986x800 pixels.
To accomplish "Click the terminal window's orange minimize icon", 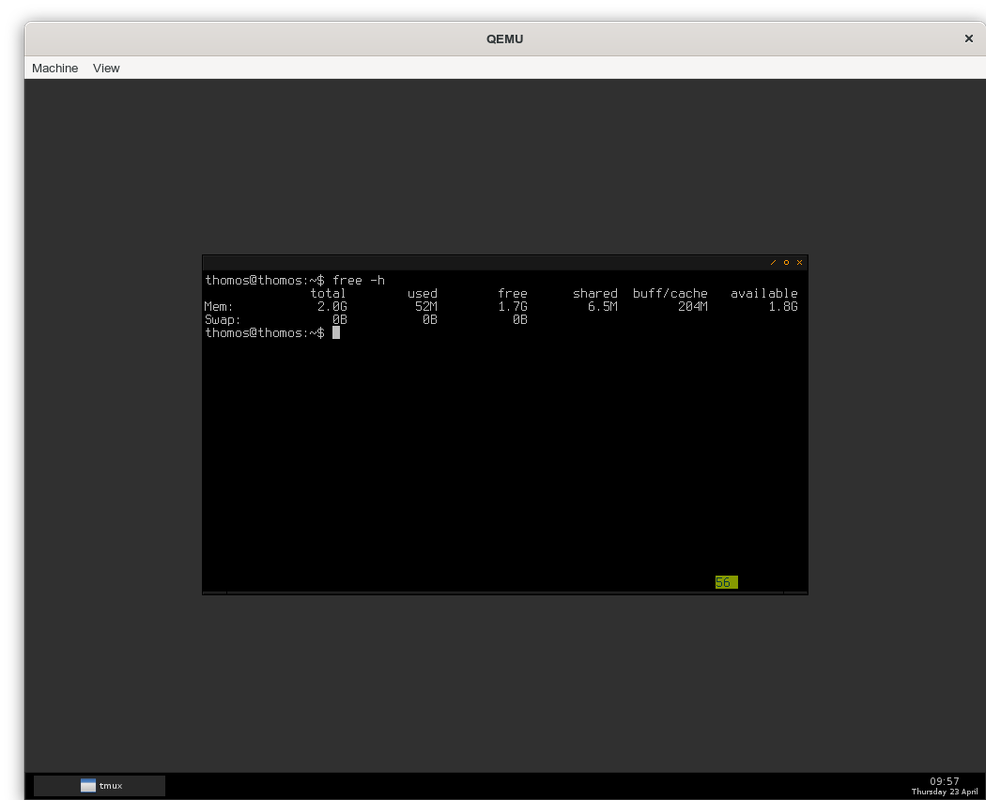I will point(773,262).
